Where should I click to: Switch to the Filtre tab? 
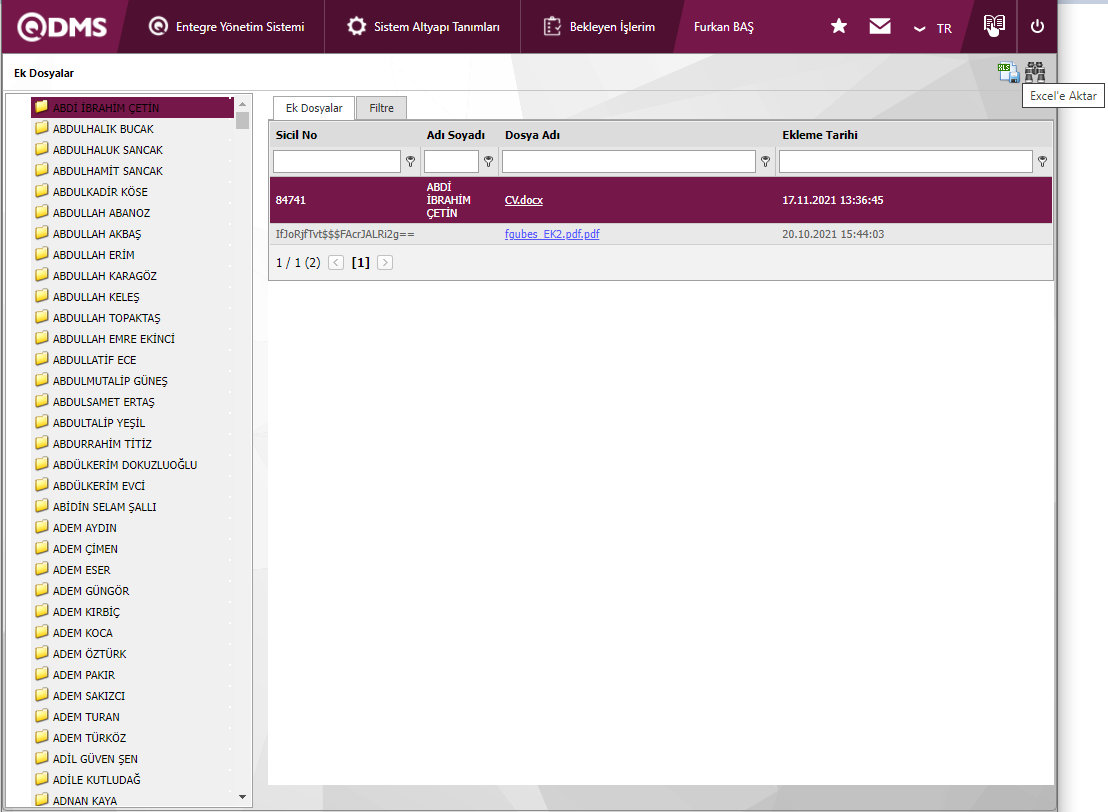click(381, 108)
